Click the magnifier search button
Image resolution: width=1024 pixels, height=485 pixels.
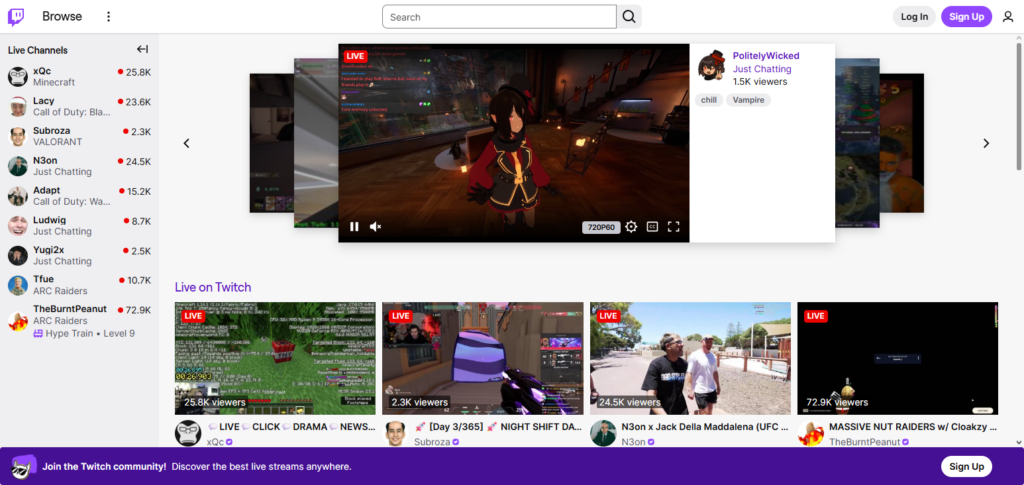[629, 17]
